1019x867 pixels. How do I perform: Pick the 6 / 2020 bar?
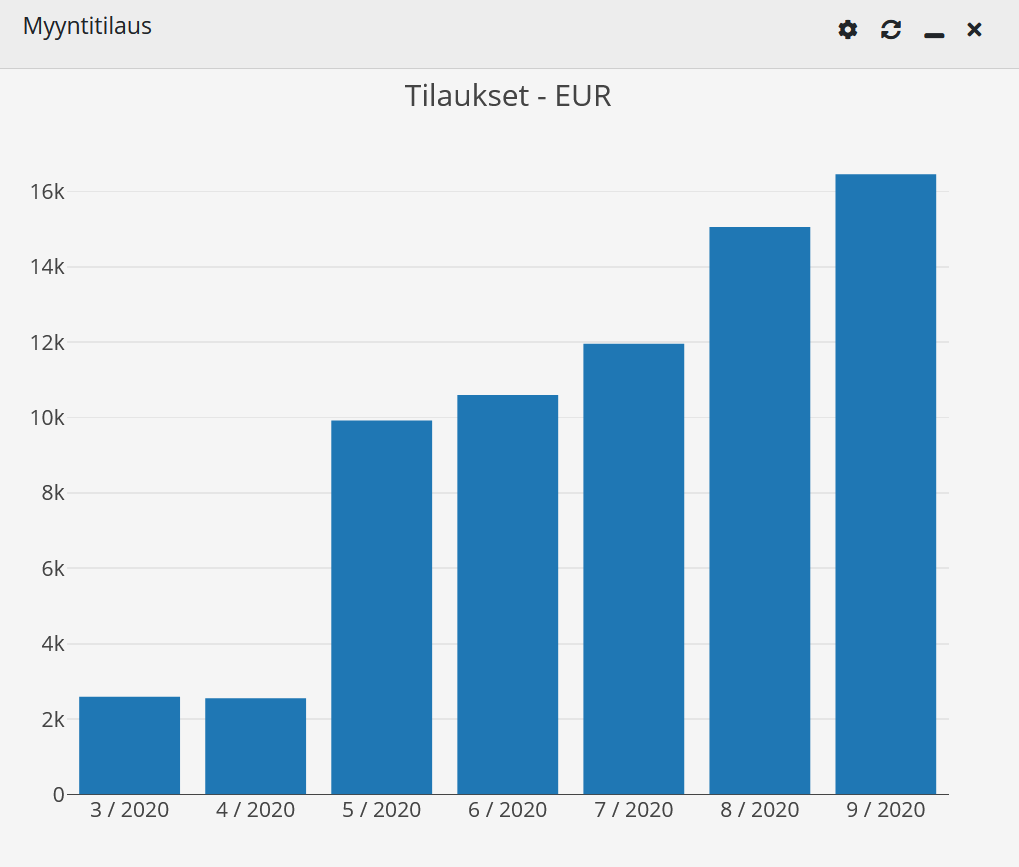coord(507,594)
